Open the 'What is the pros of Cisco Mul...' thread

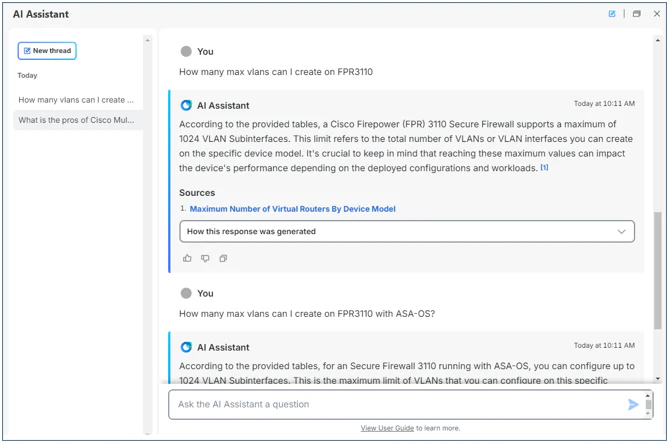[76, 120]
